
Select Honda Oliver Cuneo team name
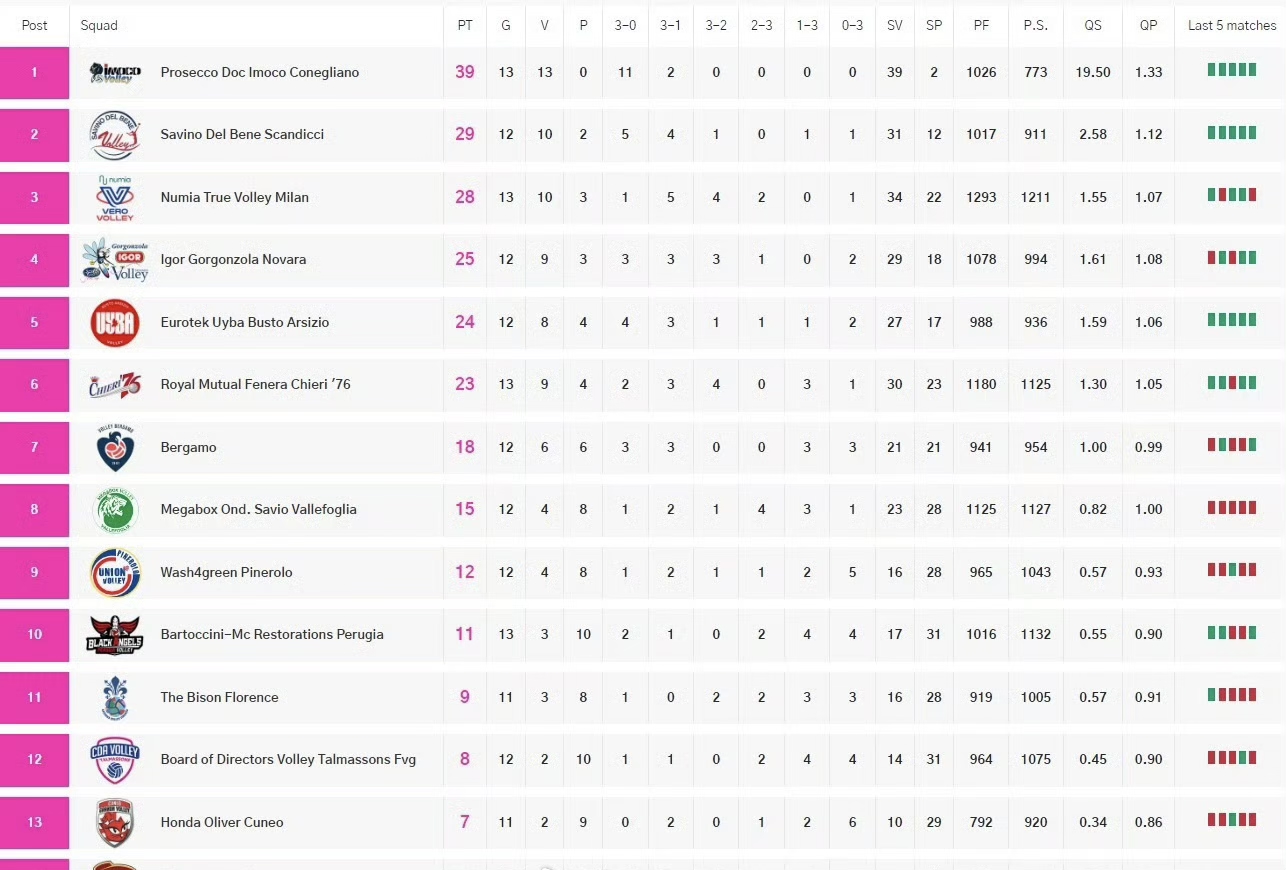coord(222,822)
